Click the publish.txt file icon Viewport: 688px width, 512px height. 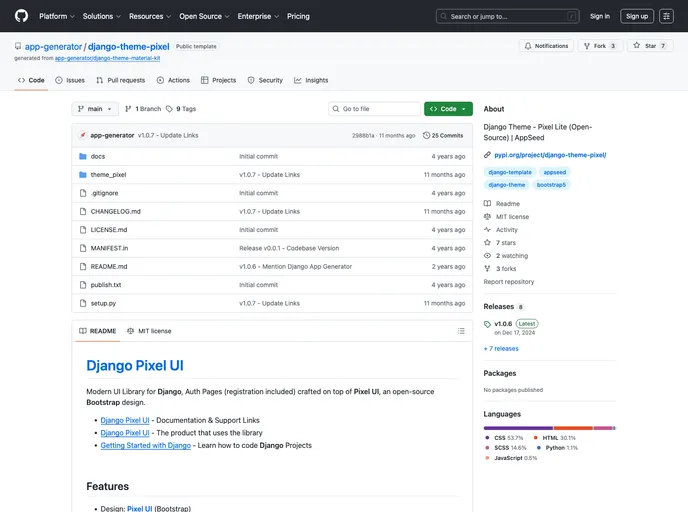point(83,285)
